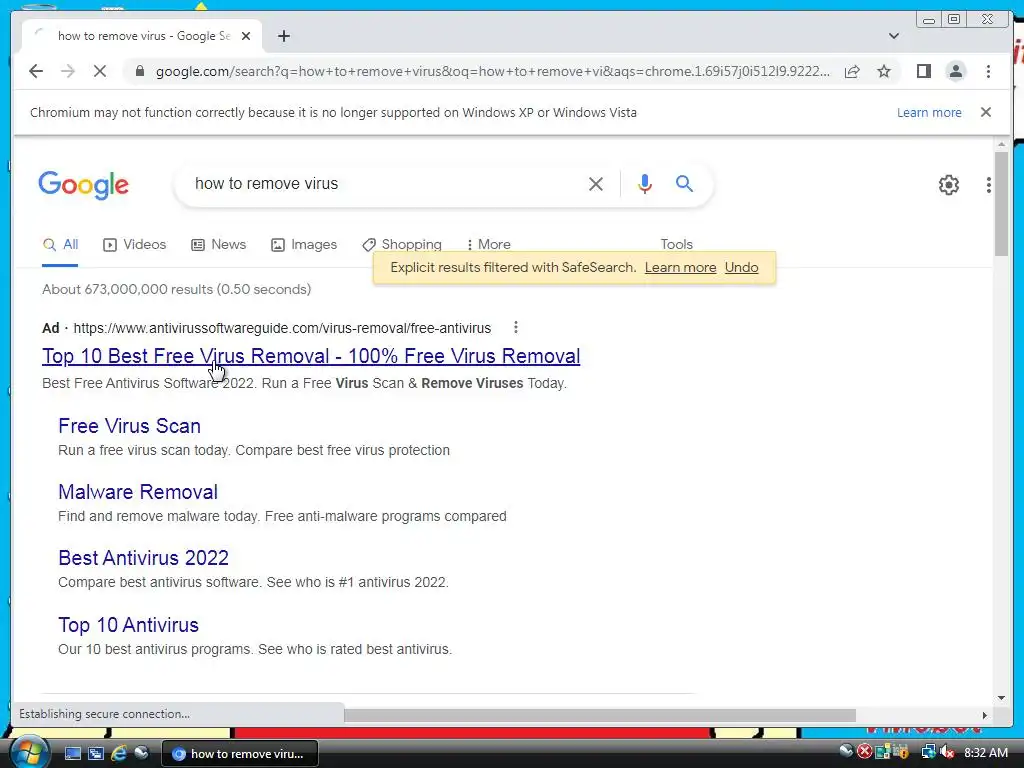Screen dimensions: 1024x768
Task: Click the muted volume tray icon
Action: coord(946,752)
